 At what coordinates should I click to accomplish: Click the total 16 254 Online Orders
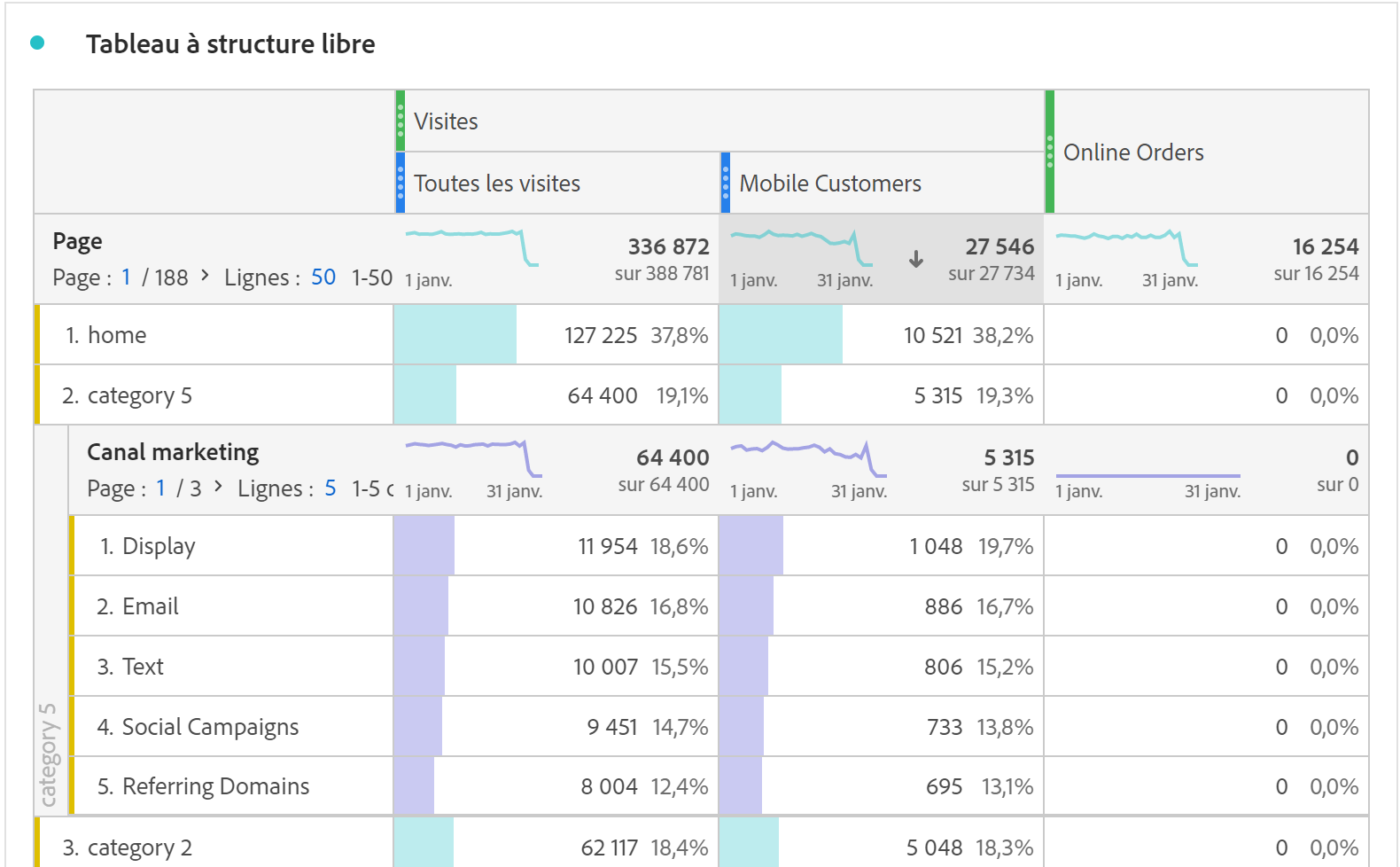click(x=1326, y=246)
